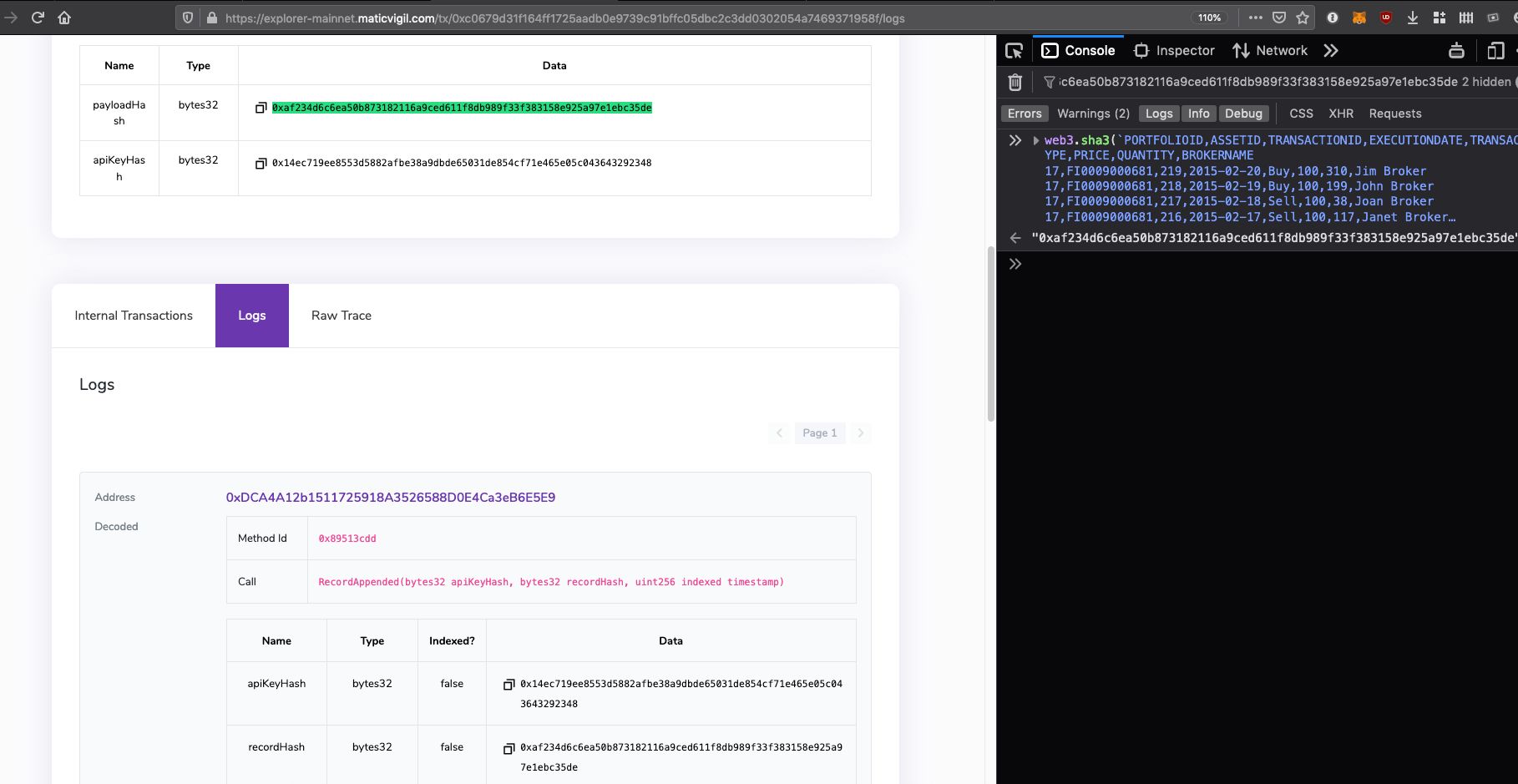Click the console result hash string
Screen dimensions: 1518x784
click(1273, 238)
